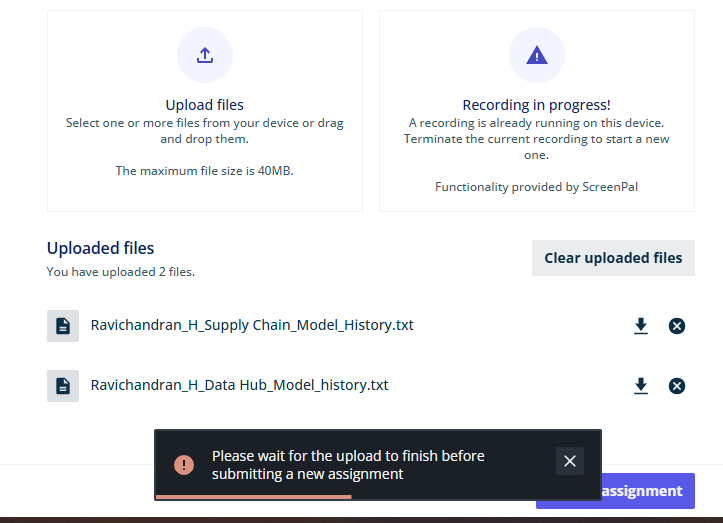Open Ravichandran_H_Supply Chain_Model_History.txt file name

pyautogui.click(x=252, y=325)
